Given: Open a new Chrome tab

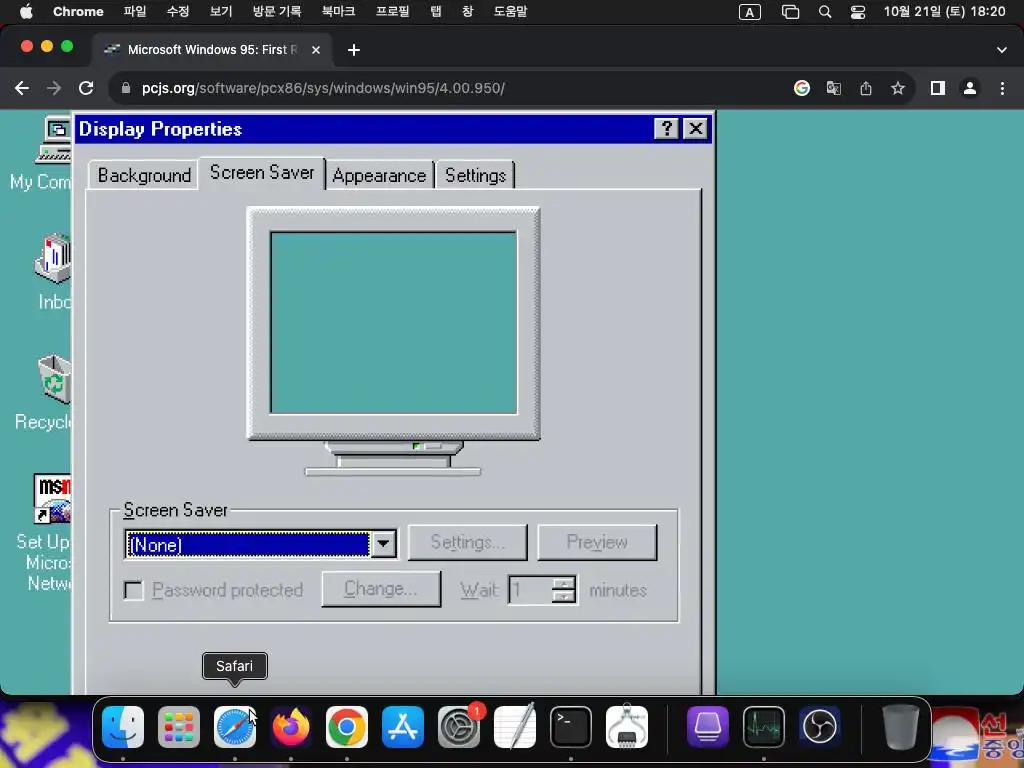Looking at the screenshot, I should tap(353, 50).
